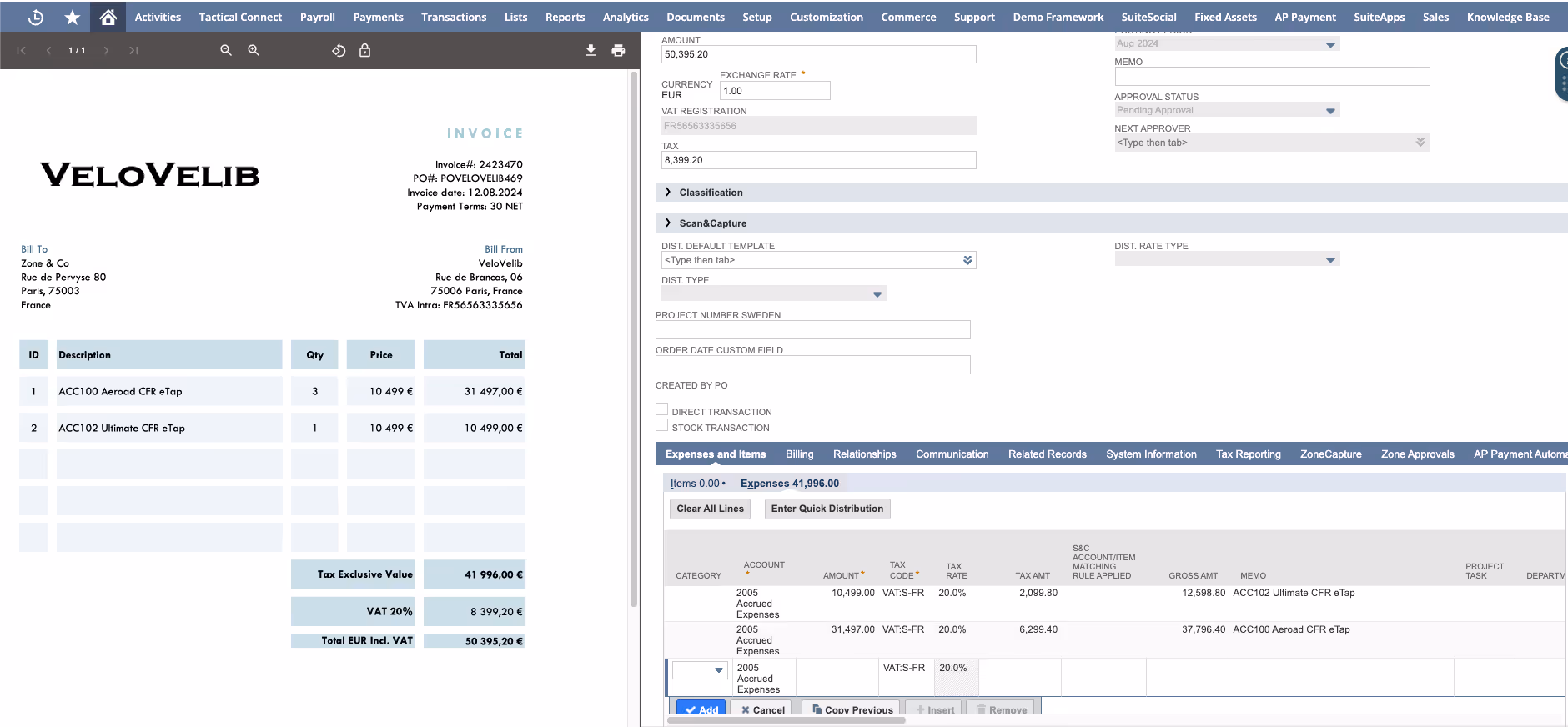Viewport: 1568px width, 727px height.
Task: Open the Reports menu
Action: coord(565,17)
